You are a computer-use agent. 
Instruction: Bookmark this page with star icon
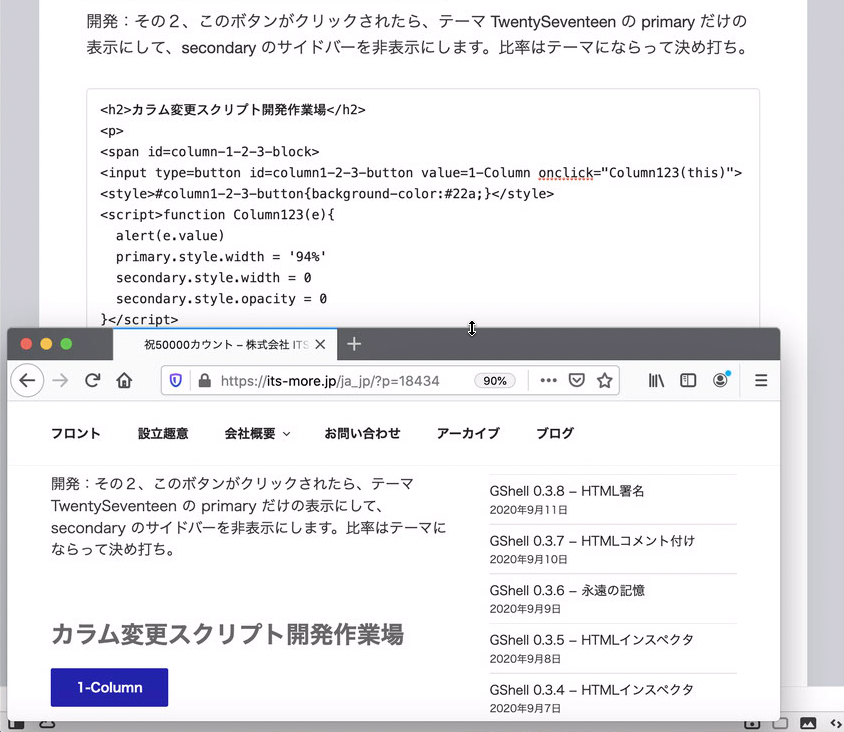[x=604, y=380]
